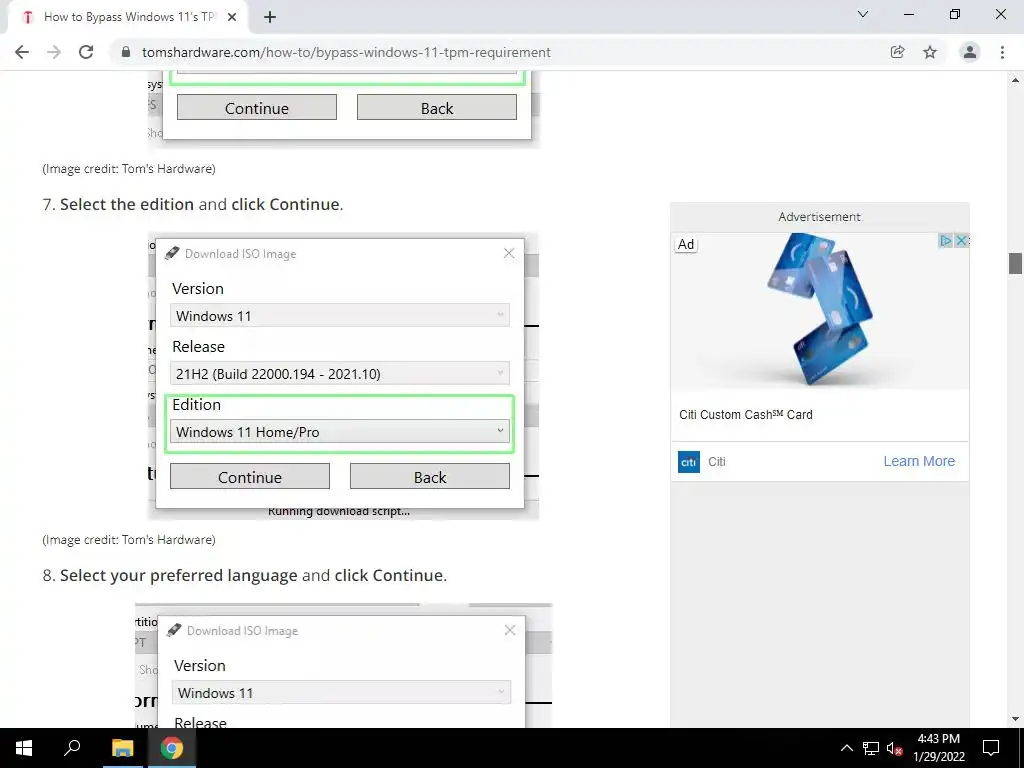Share this page icon in address bar

coord(897,52)
